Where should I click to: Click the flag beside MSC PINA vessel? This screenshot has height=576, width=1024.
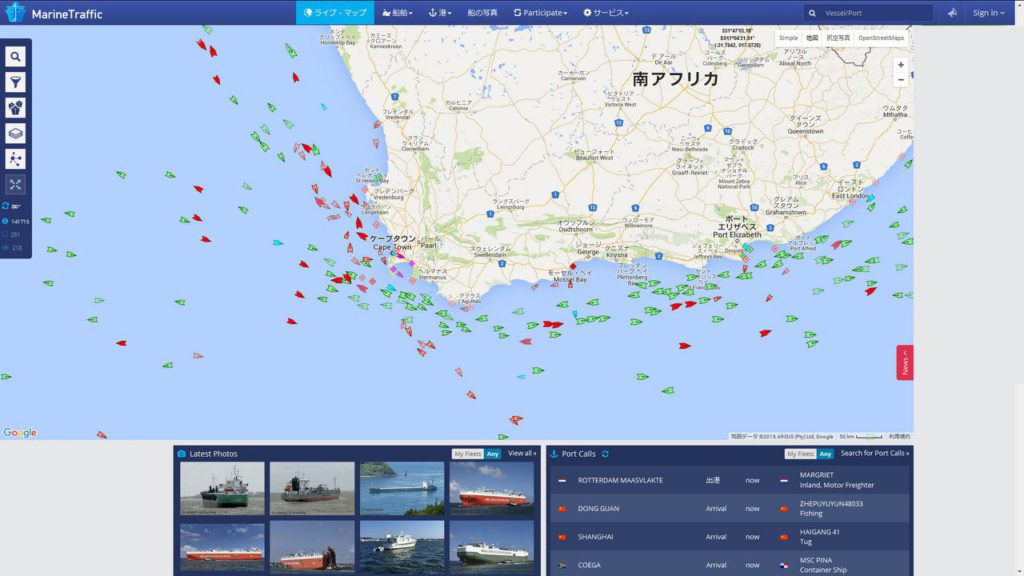pyautogui.click(x=784, y=565)
